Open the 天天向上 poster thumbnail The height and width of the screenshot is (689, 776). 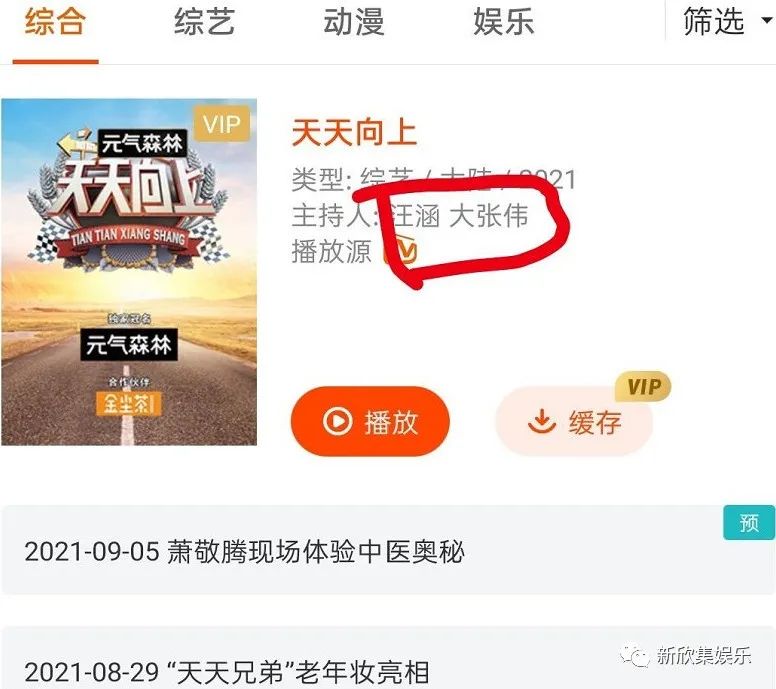click(129, 272)
